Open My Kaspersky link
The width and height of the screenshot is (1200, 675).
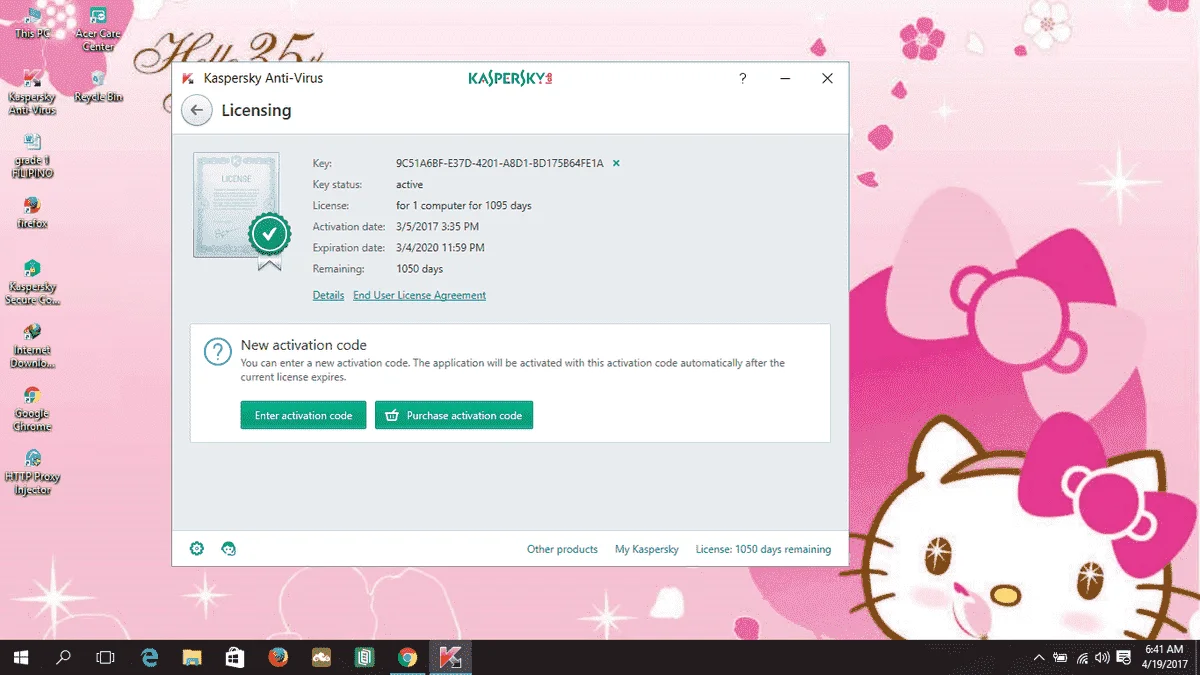coord(647,549)
